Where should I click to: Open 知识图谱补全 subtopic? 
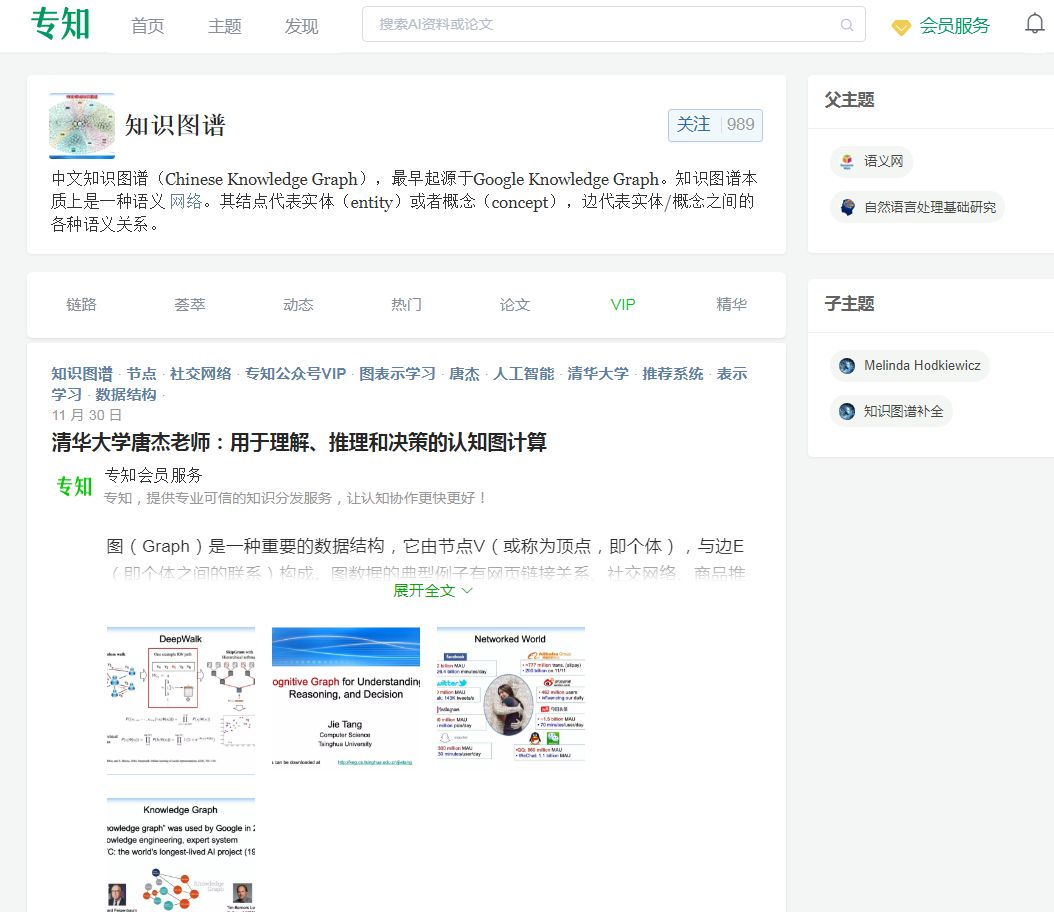tap(891, 411)
